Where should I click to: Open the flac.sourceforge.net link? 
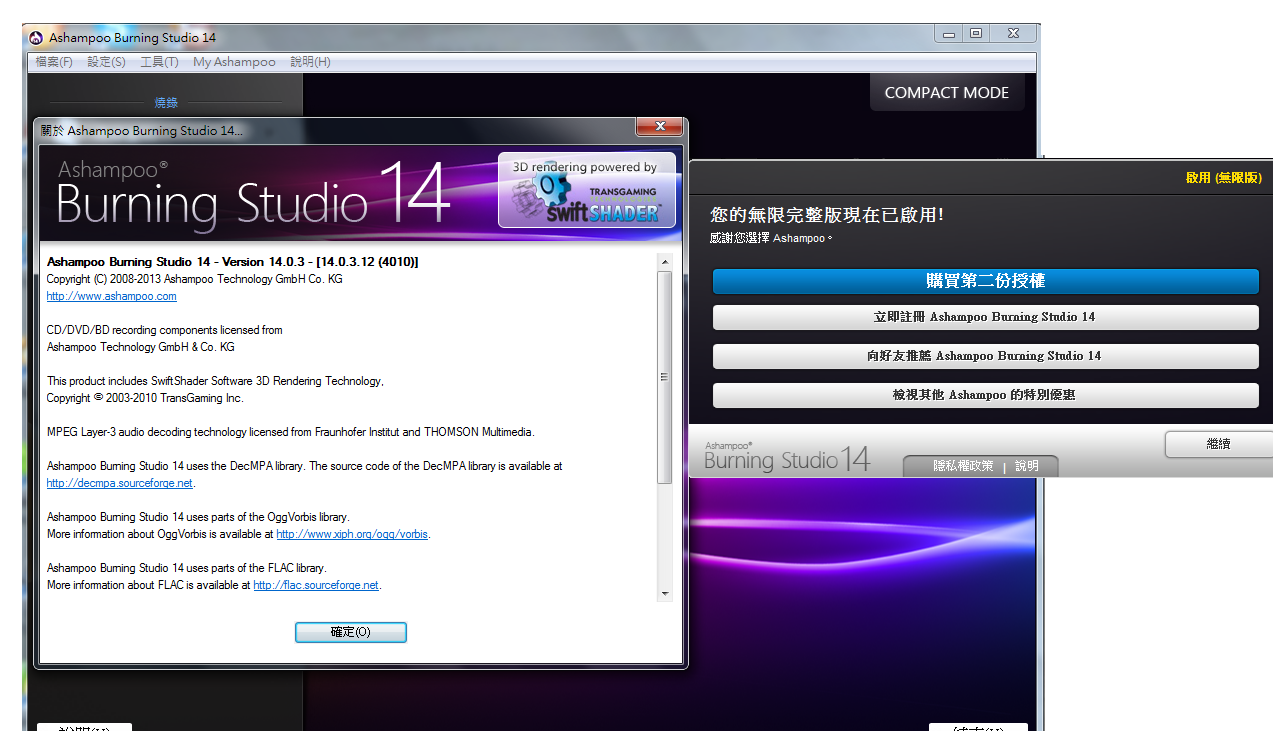316,585
